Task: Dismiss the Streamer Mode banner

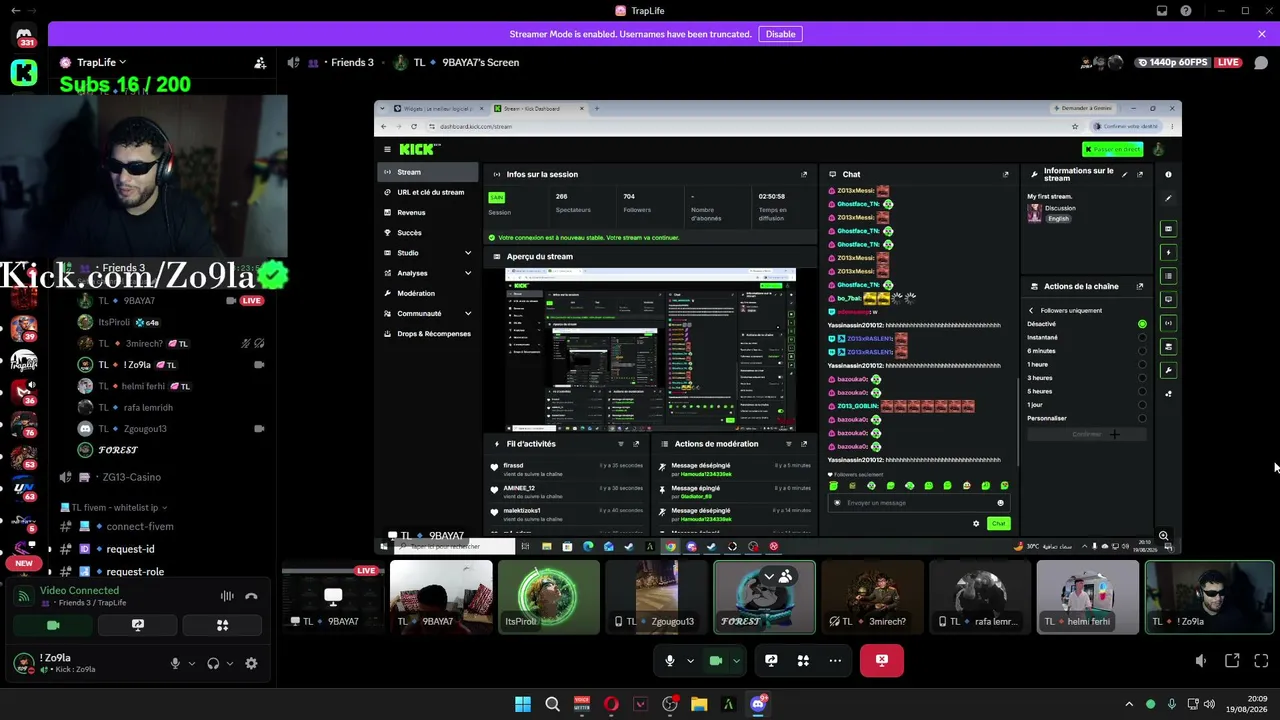Action: (x=1262, y=34)
